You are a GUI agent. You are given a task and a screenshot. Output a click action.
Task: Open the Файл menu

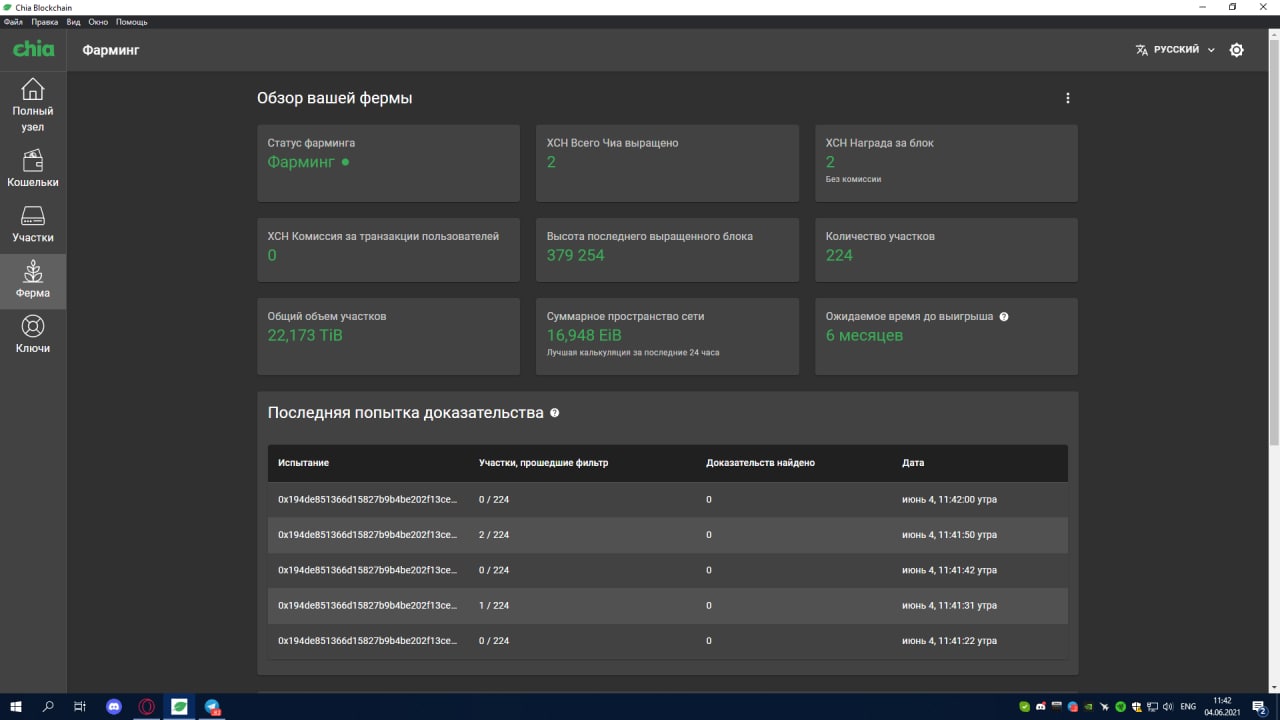[x=13, y=21]
